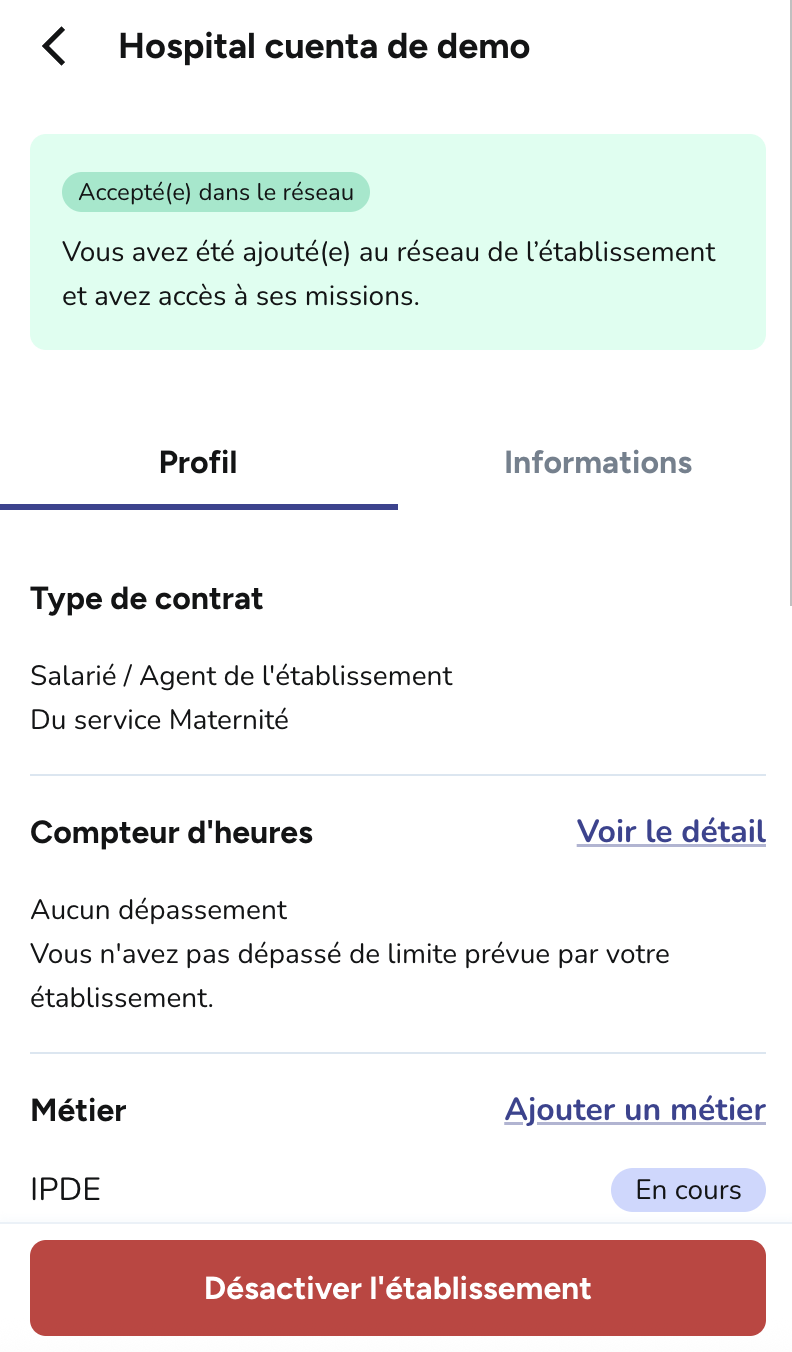Tap the En cours status badge
Viewport: 792px width, 1352px height.
[x=688, y=1189]
